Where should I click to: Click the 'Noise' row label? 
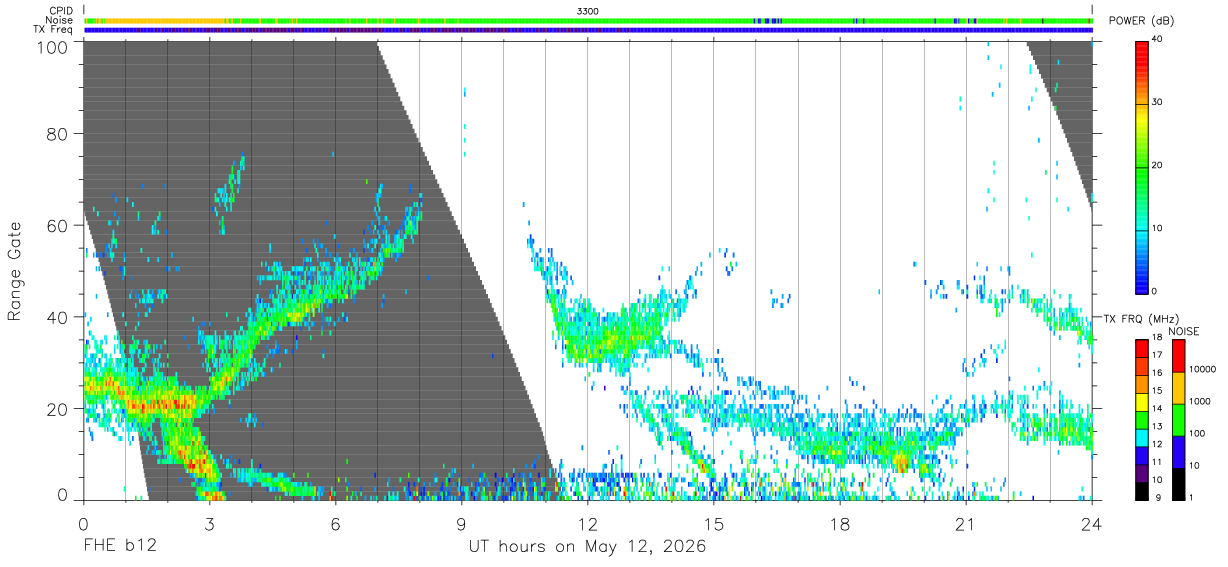pos(59,20)
